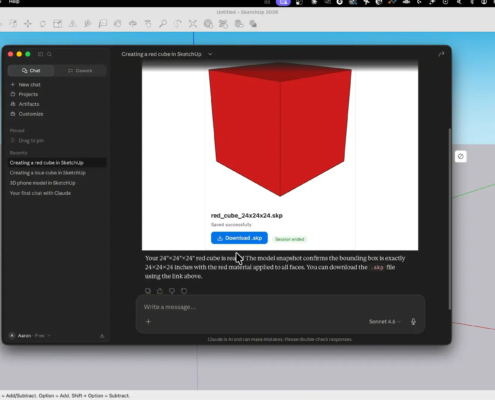Switch to the Chat tab
Image resolution: width=495 pixels, height=400 pixels.
tap(31, 71)
